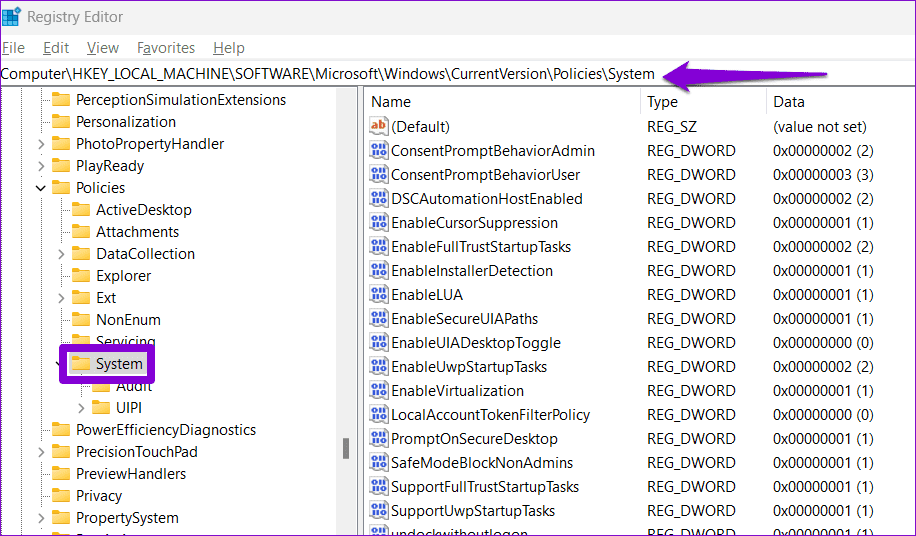916x536 pixels.
Task: Click the EnableCursorSuppression DWORD icon
Action: [x=379, y=222]
